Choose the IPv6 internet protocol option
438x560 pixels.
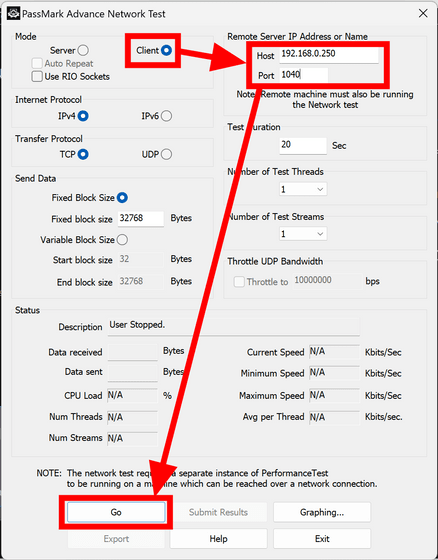click(x=166, y=116)
